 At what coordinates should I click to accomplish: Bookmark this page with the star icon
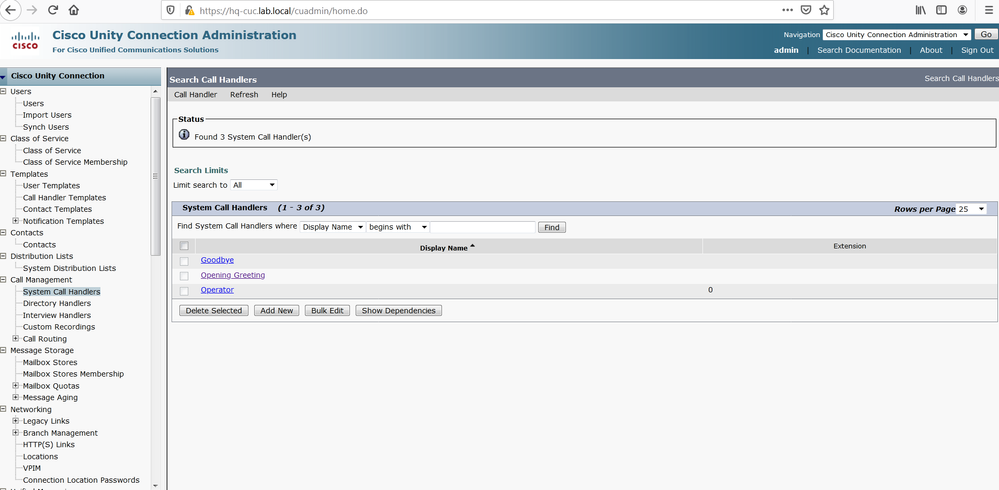(824, 10)
